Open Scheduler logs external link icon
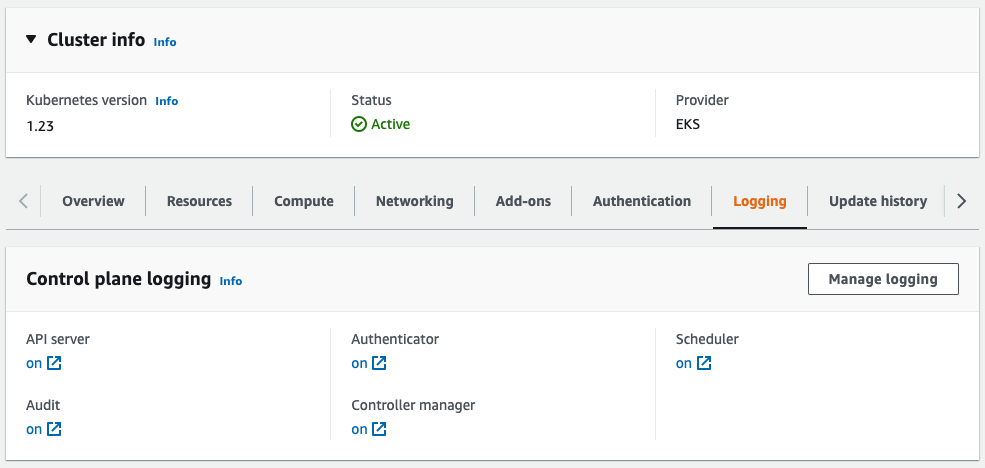The height and width of the screenshot is (468, 985). [704, 363]
